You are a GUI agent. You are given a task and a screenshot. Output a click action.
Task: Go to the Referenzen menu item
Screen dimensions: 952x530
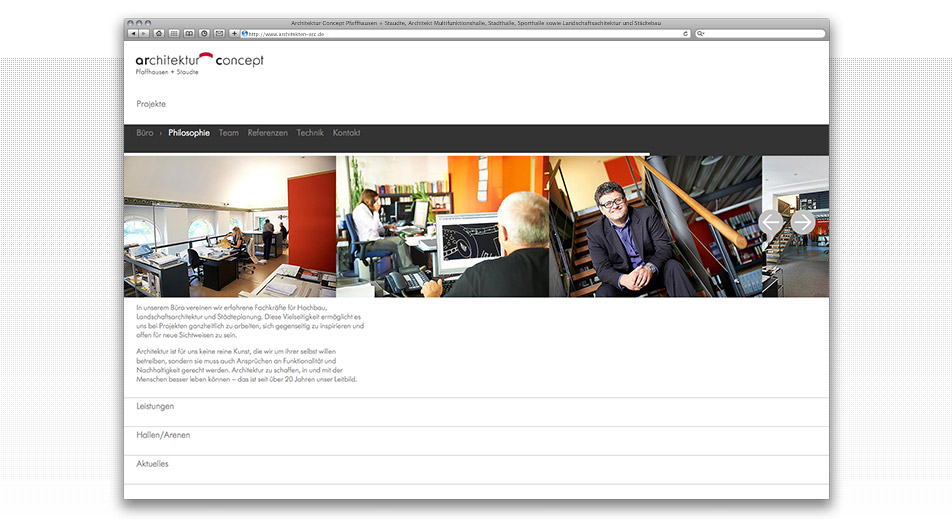point(267,133)
